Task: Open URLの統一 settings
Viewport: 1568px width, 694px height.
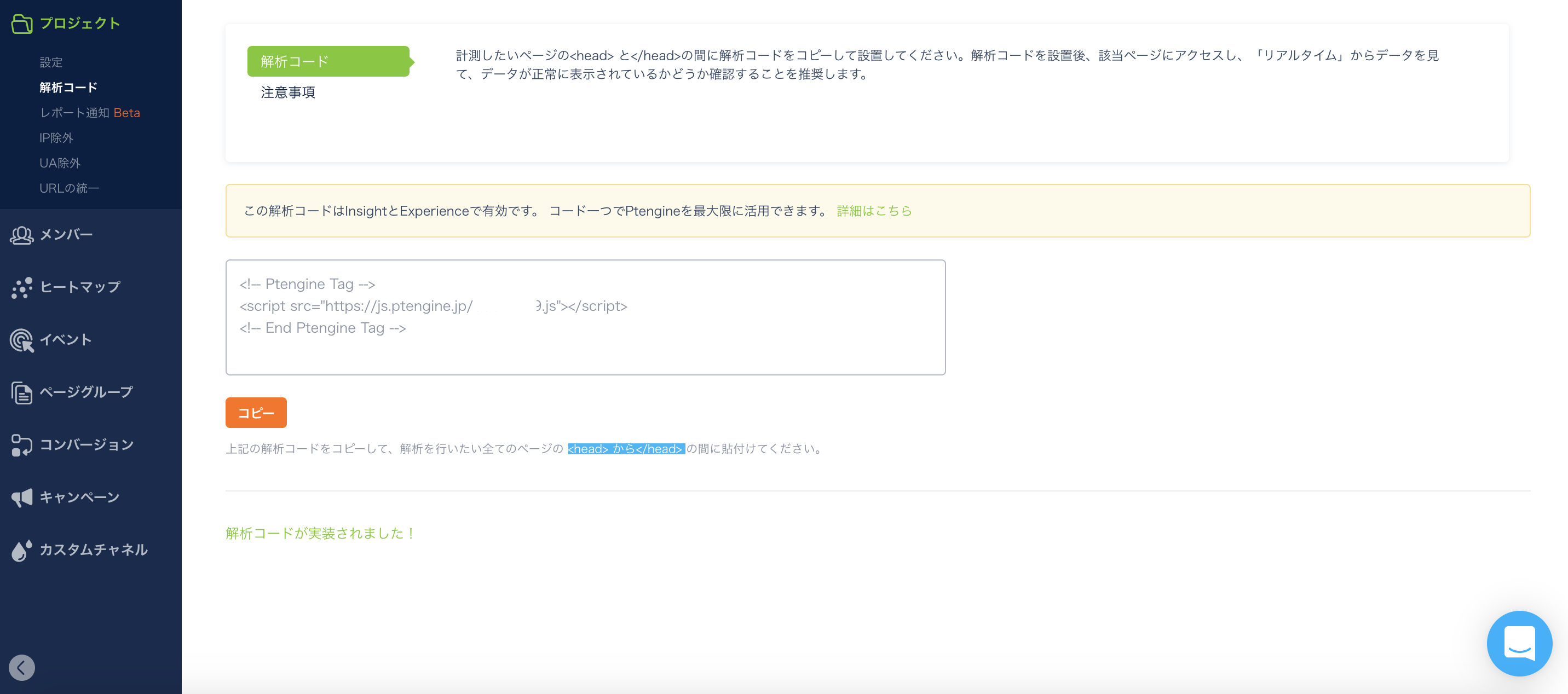Action: [69, 189]
